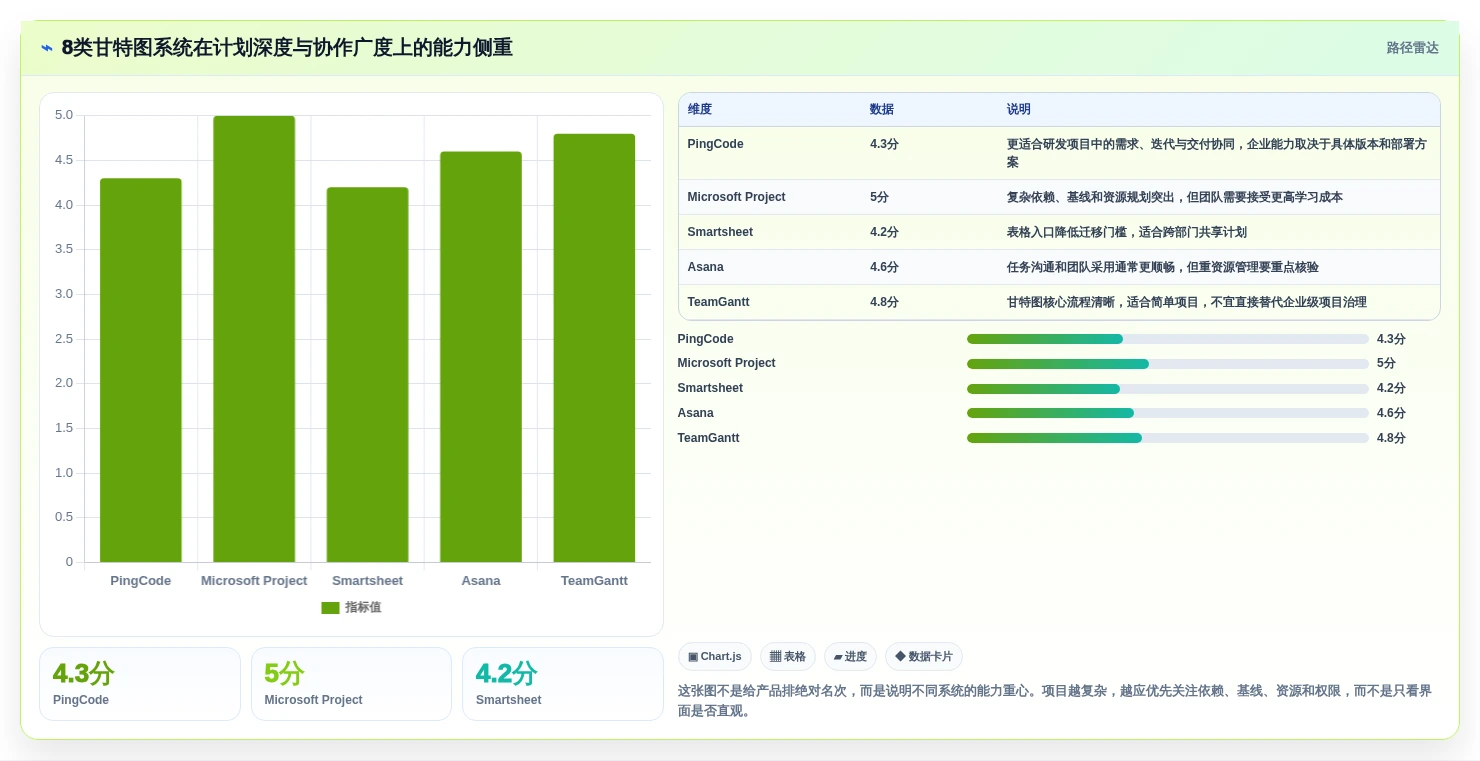Click the Chart.js tag chip

(715, 657)
